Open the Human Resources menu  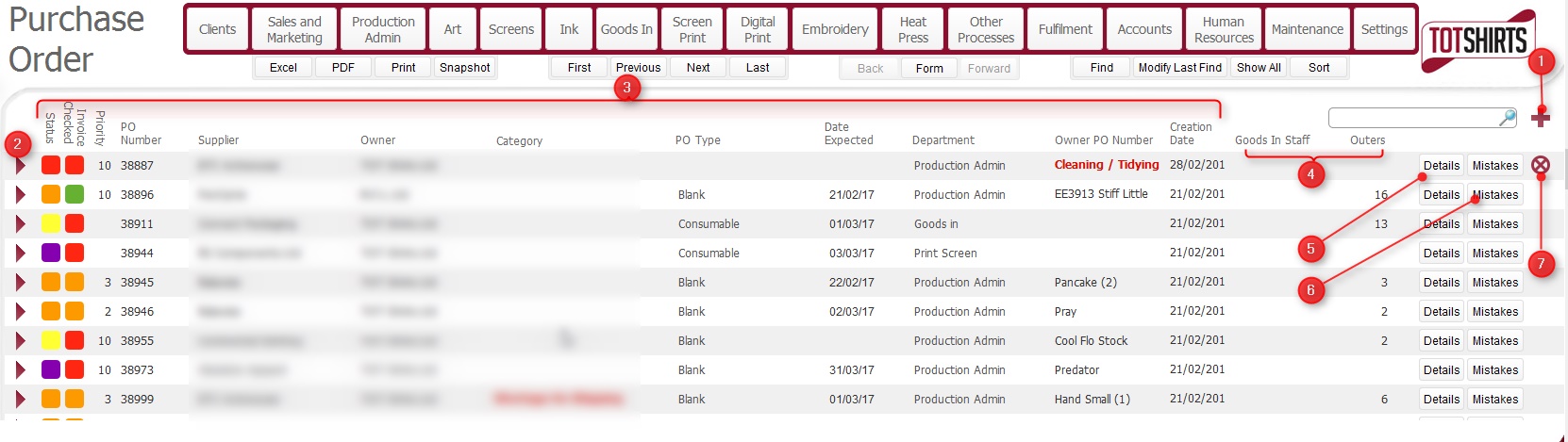pyautogui.click(x=1224, y=29)
